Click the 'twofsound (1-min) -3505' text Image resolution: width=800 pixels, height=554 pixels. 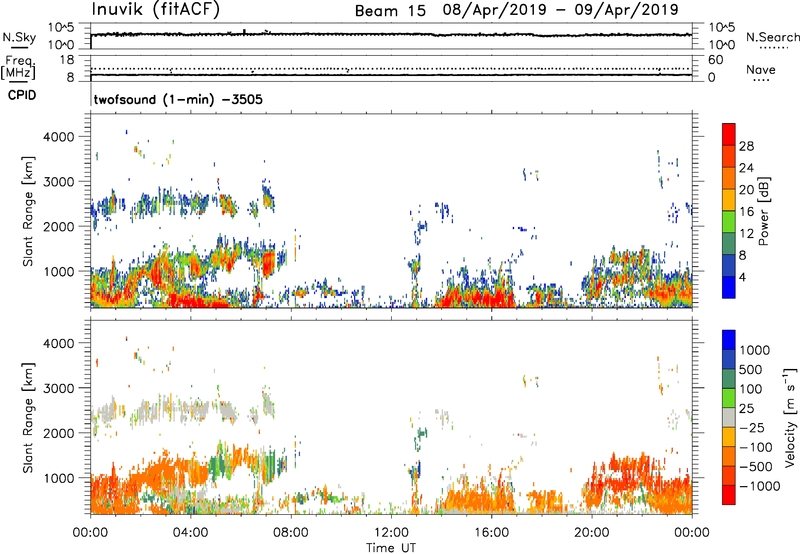click(x=178, y=99)
